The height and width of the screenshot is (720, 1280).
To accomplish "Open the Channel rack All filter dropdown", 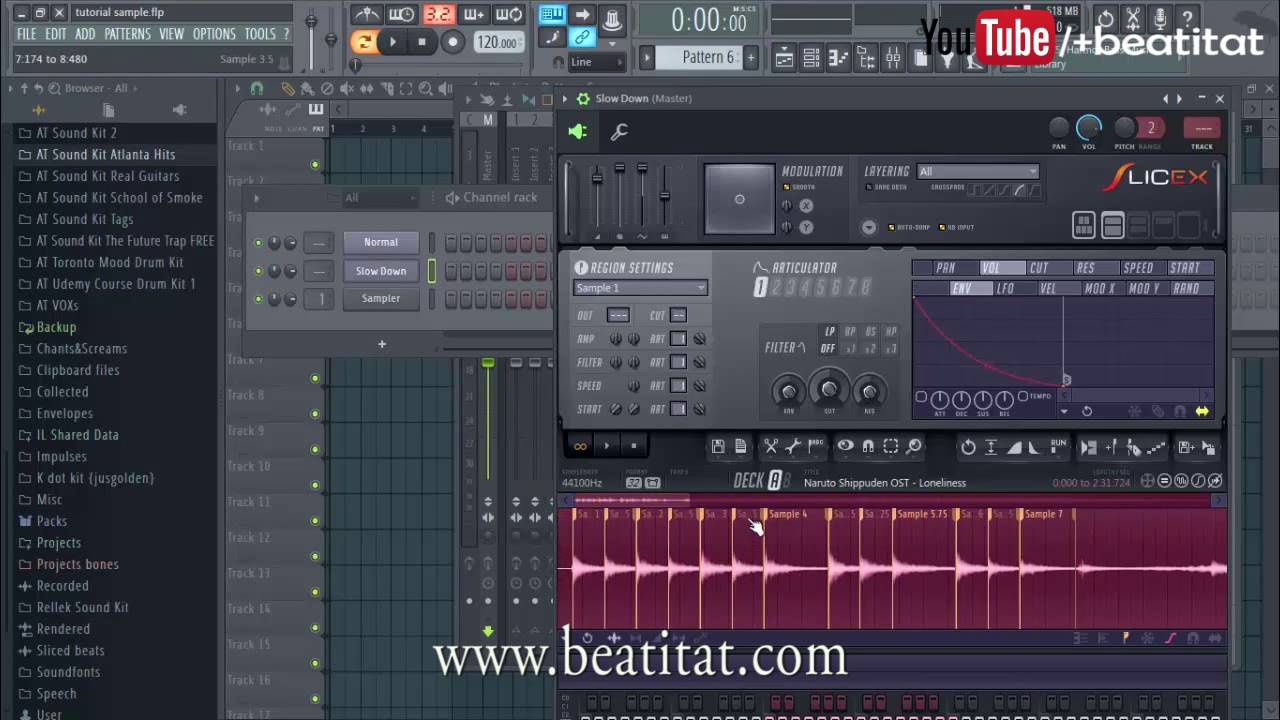I will coord(380,198).
